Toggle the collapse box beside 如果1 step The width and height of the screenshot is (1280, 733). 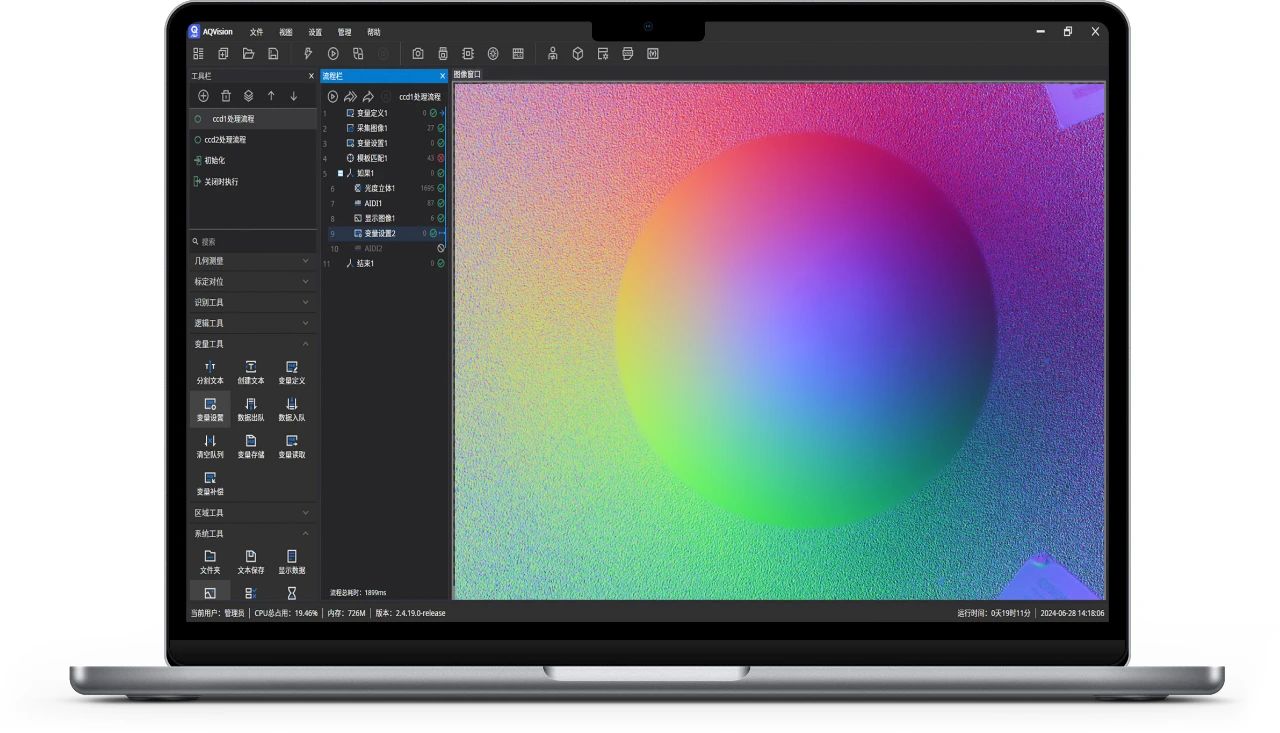click(x=340, y=173)
